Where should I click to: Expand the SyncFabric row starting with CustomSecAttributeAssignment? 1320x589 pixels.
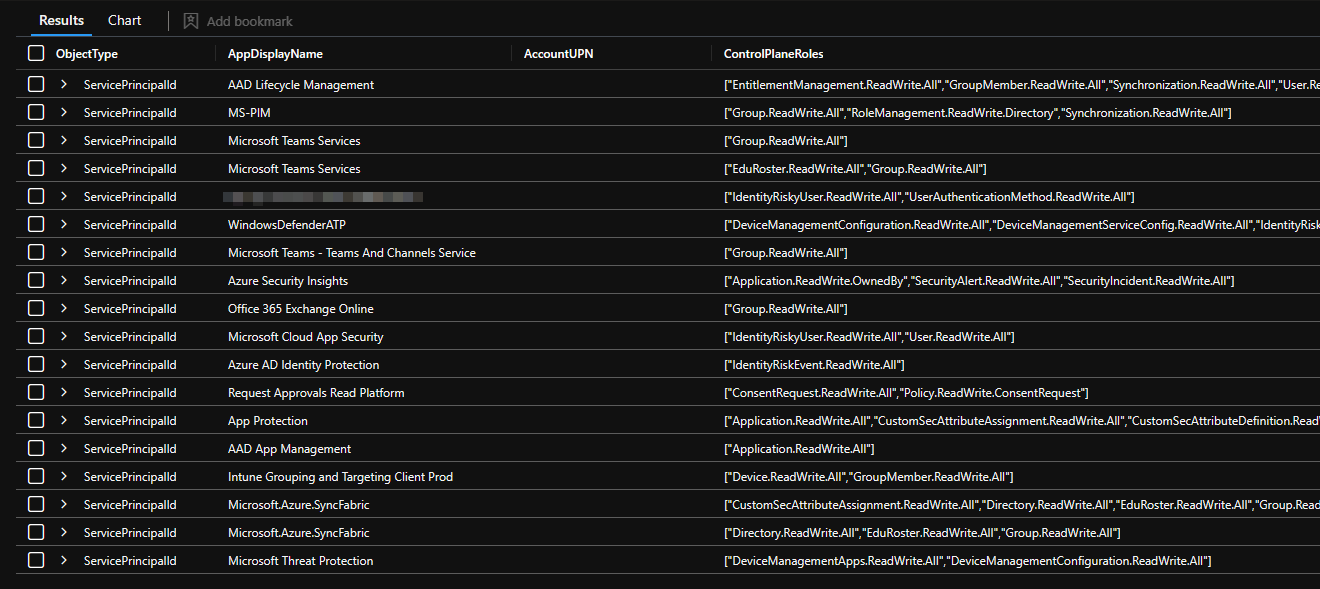64,504
